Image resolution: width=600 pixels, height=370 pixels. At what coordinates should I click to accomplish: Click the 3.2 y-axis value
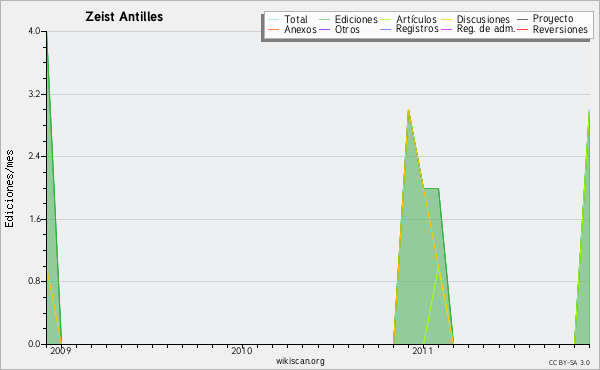(34, 94)
